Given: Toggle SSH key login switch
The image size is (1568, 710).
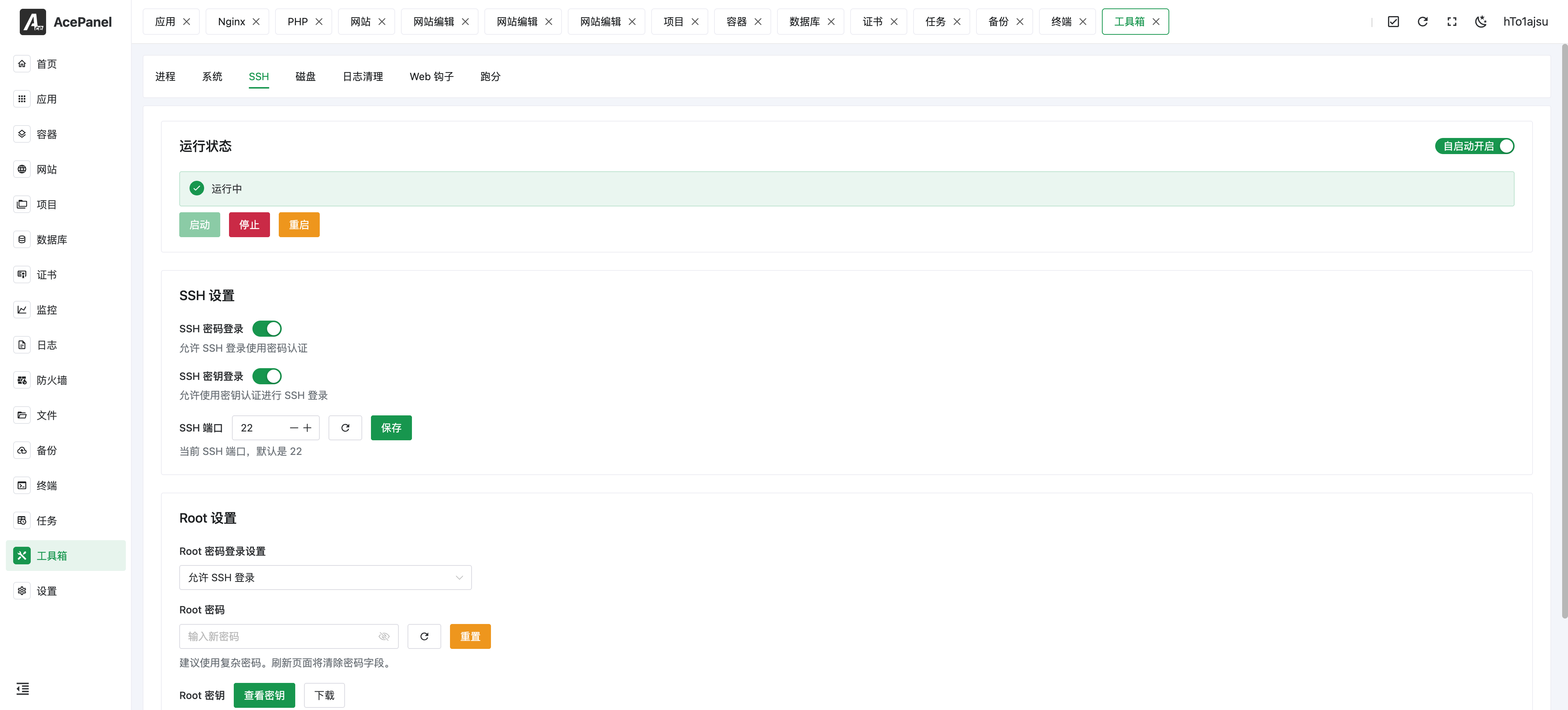Looking at the screenshot, I should [267, 376].
